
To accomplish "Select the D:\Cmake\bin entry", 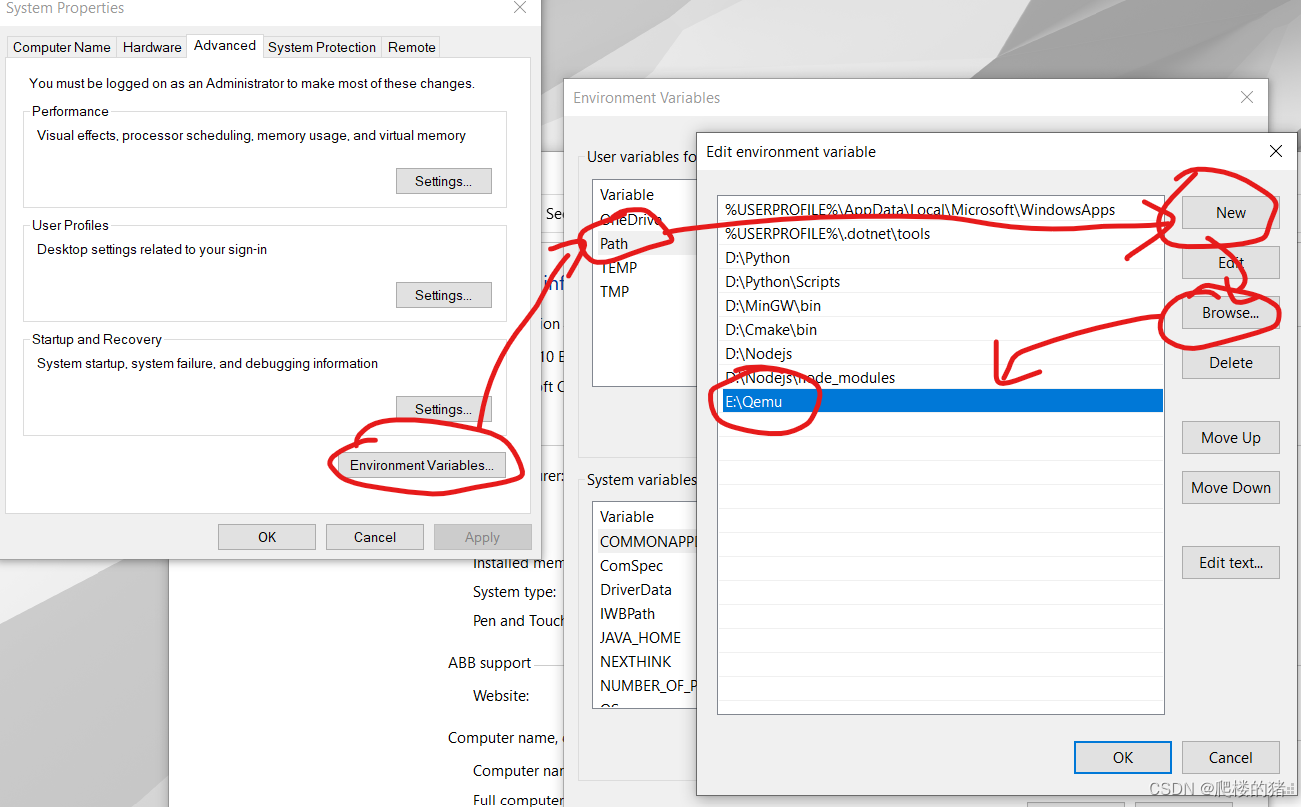I will pyautogui.click(x=941, y=330).
